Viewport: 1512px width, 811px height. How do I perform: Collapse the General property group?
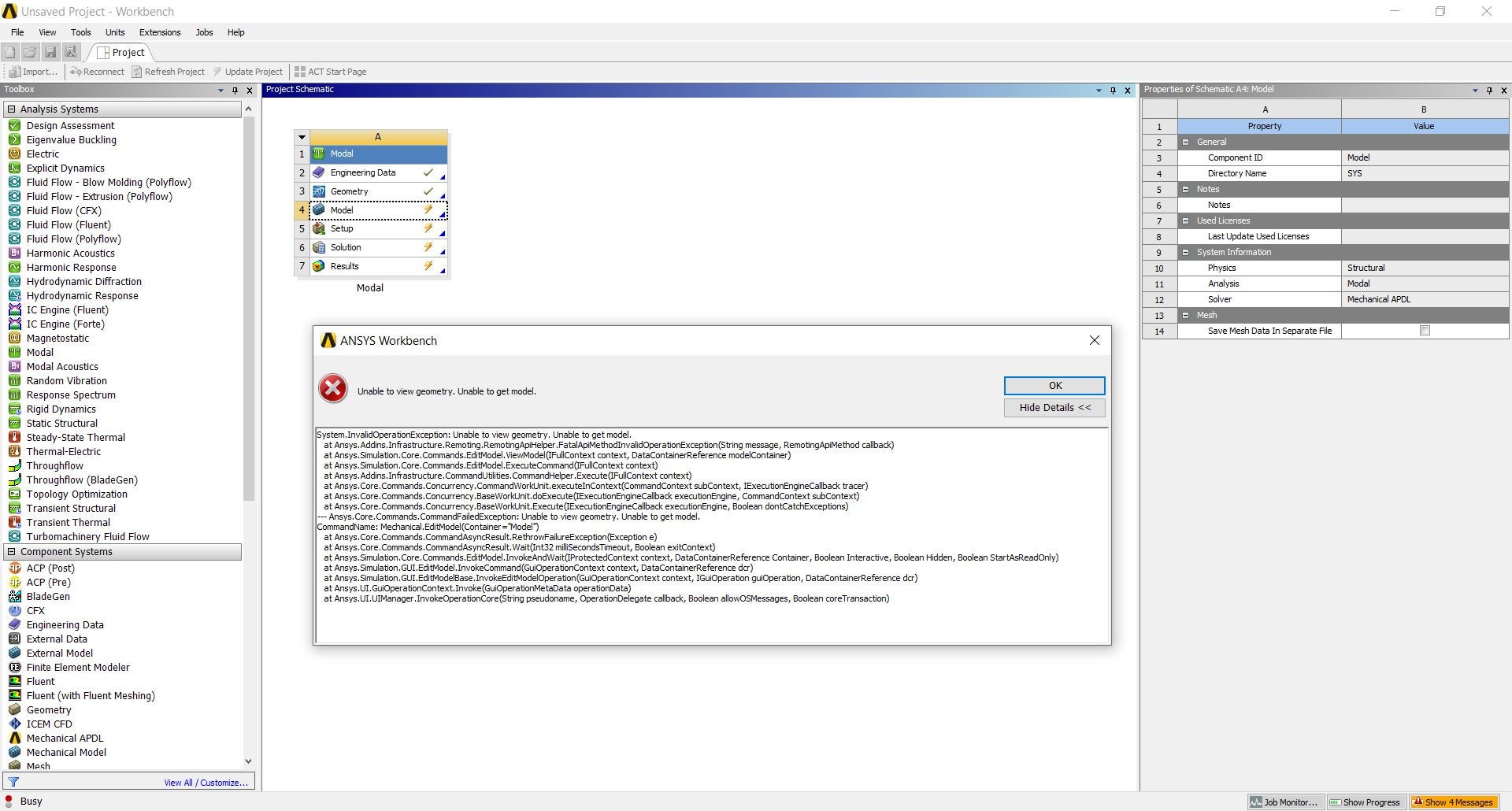[1185, 142]
